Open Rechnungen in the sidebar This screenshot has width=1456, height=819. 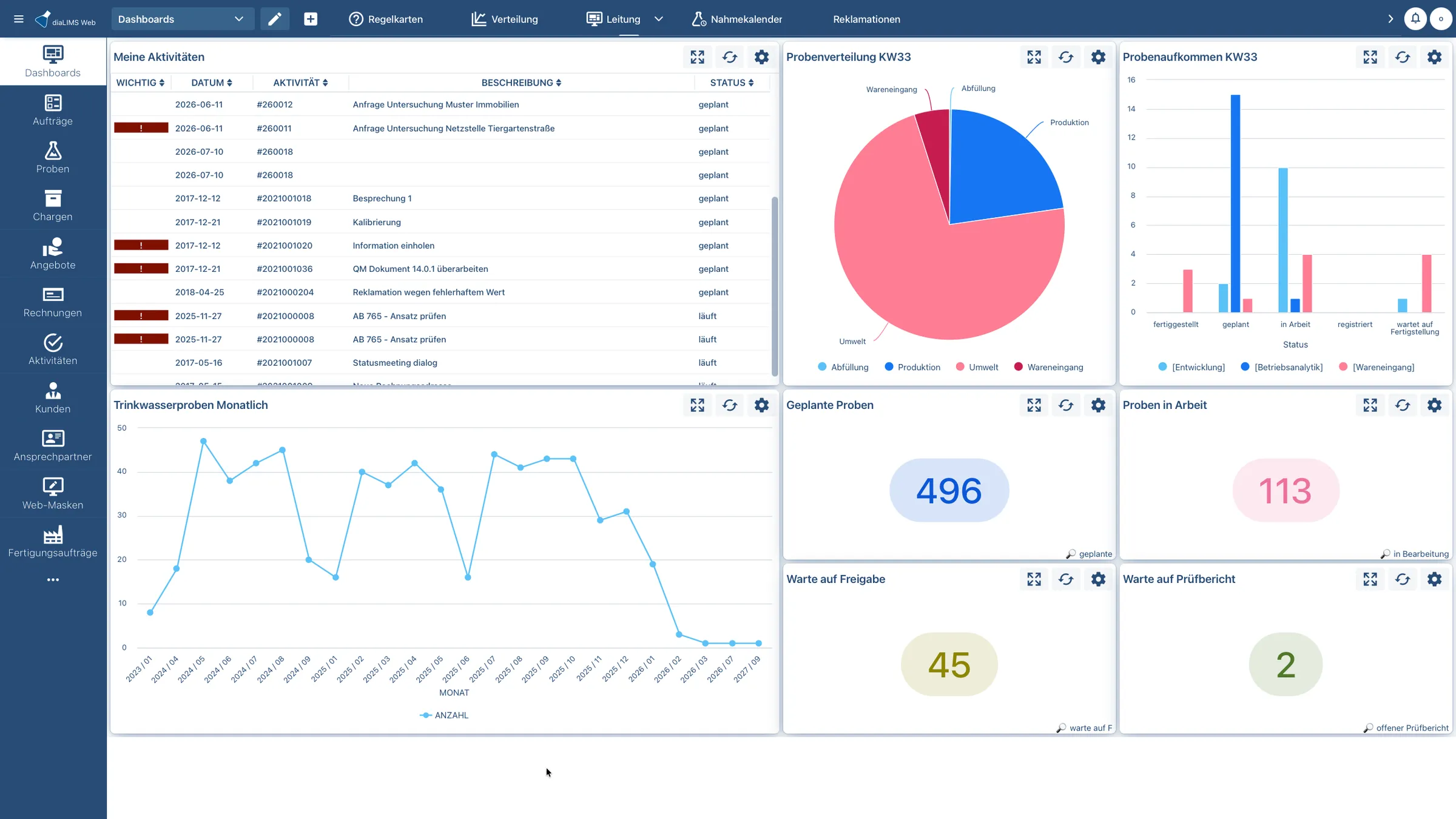(x=53, y=302)
